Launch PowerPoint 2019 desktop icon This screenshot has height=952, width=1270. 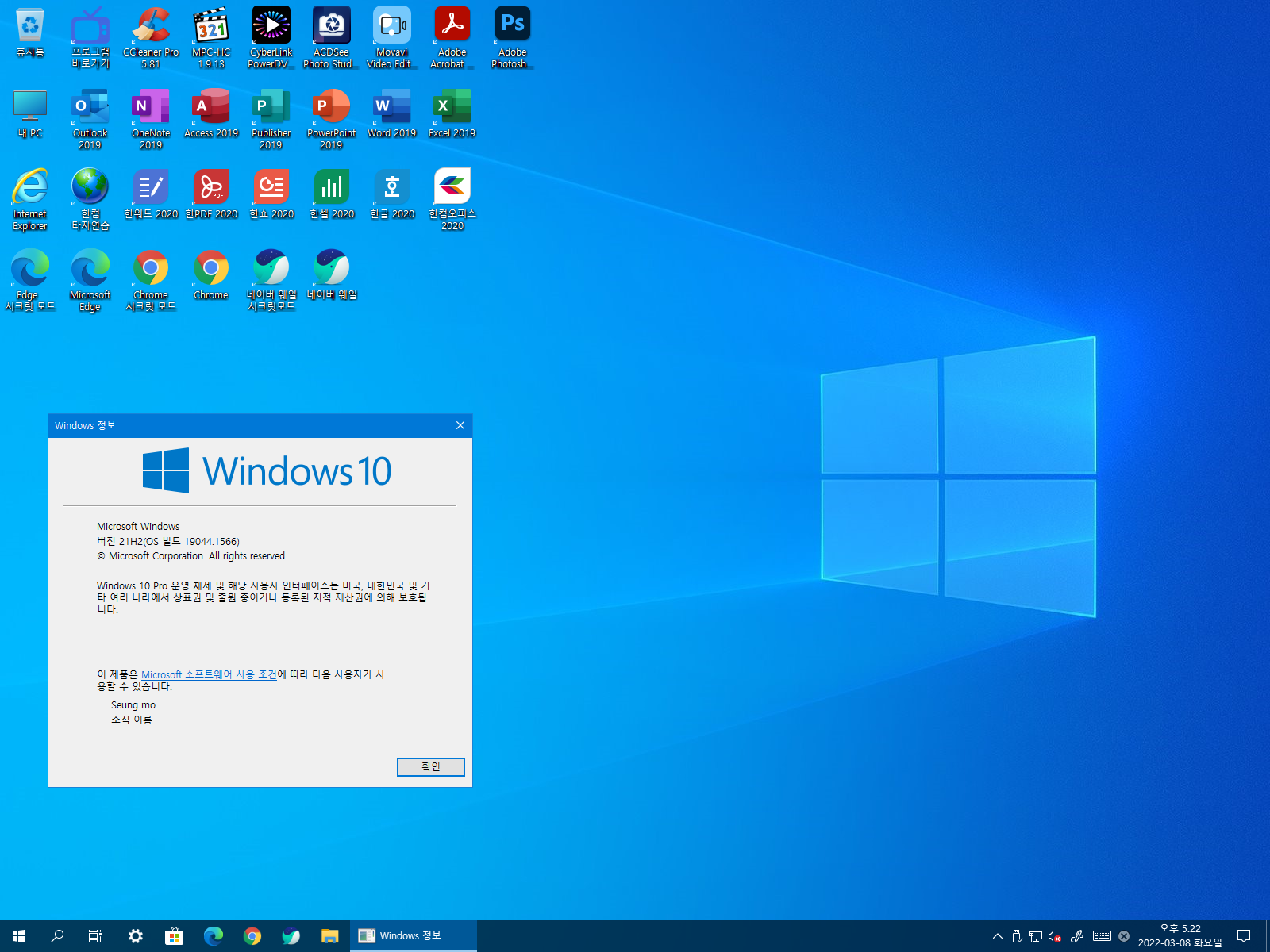(332, 118)
